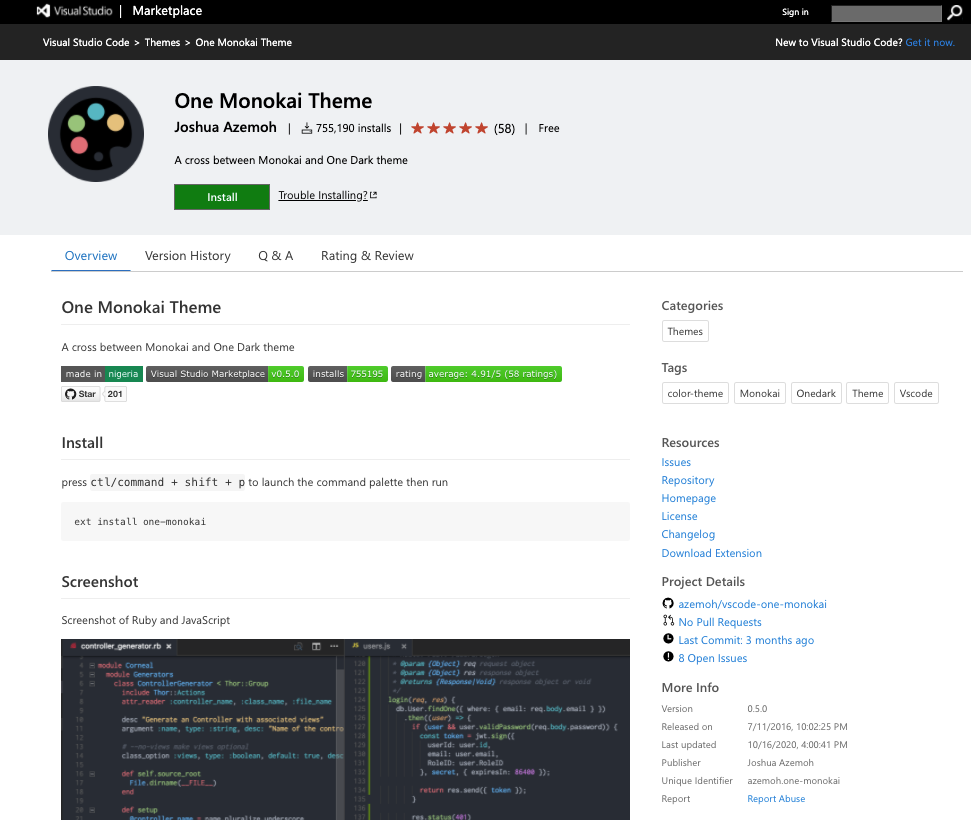971x820 pixels.
Task: Click the installs download icon
Action: tap(307, 128)
